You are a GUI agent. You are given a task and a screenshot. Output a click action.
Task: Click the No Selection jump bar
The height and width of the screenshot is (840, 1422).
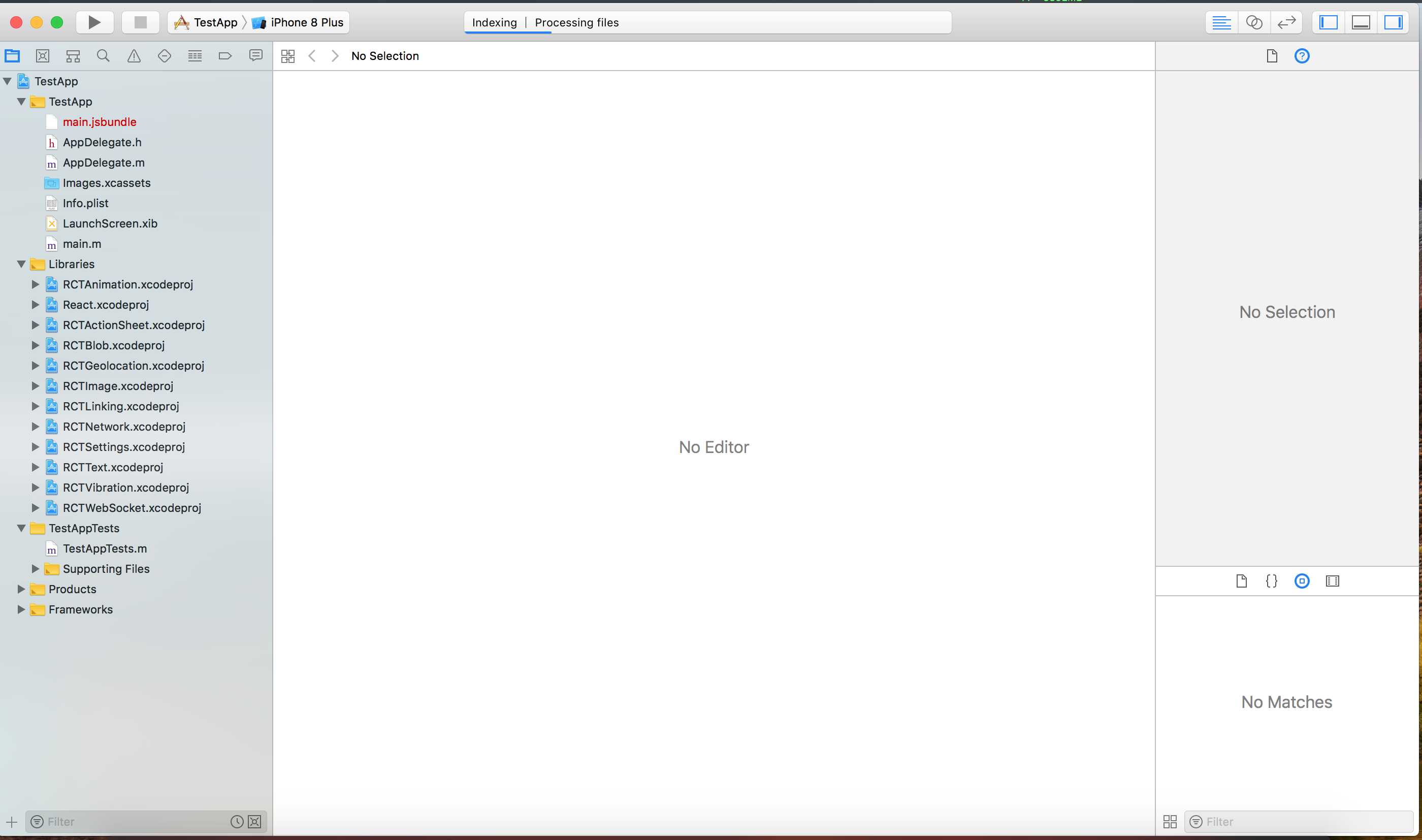[385, 55]
